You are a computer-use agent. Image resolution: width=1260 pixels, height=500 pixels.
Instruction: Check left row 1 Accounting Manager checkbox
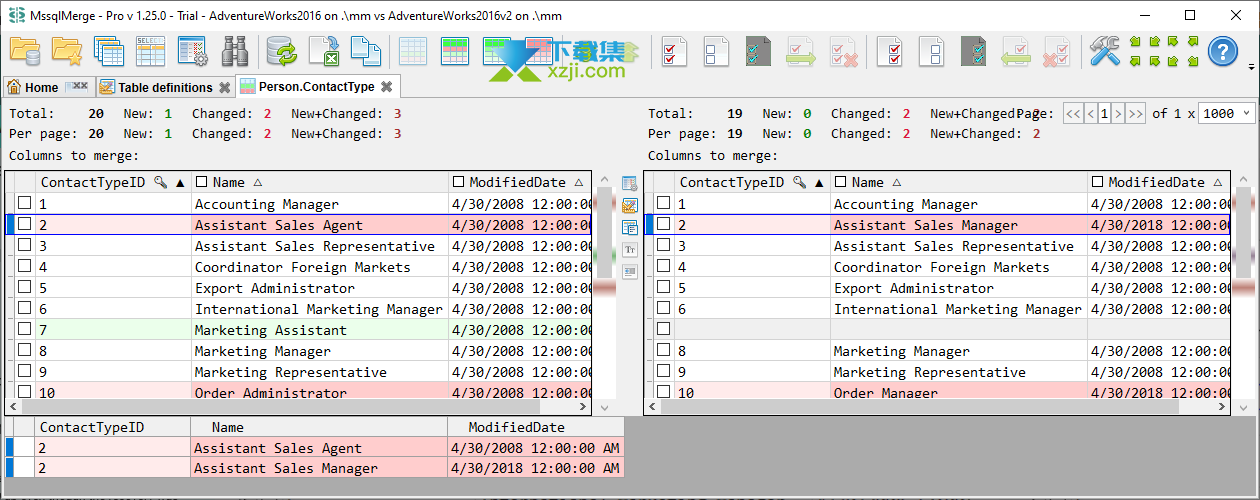point(24,204)
